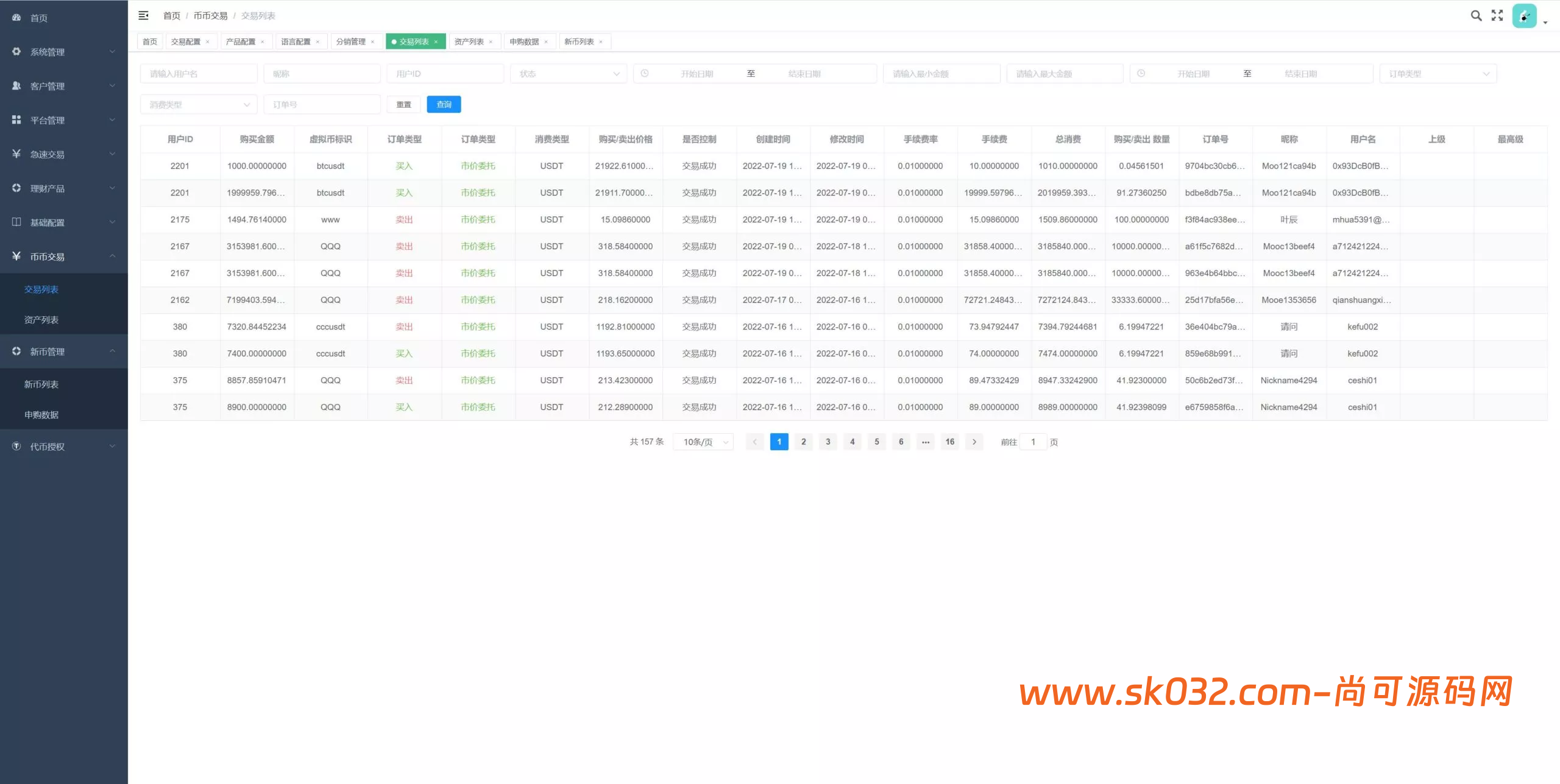Screen dimensions: 1560x784
Task: Click the 首页 dashboard icon in sidebar
Action: [x=16, y=18]
